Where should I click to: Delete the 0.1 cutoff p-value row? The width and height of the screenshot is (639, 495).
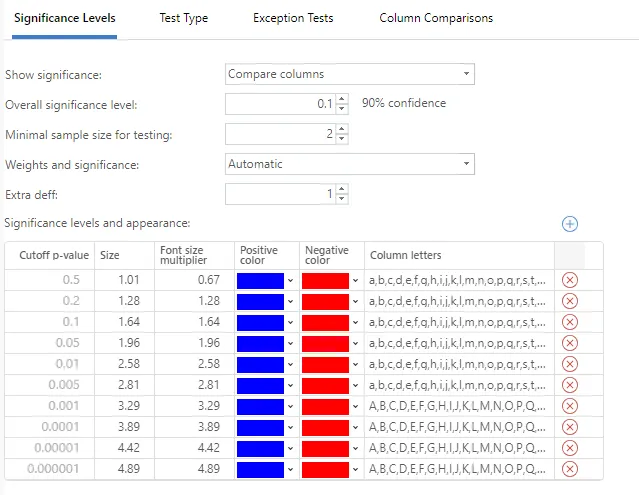click(x=570, y=322)
